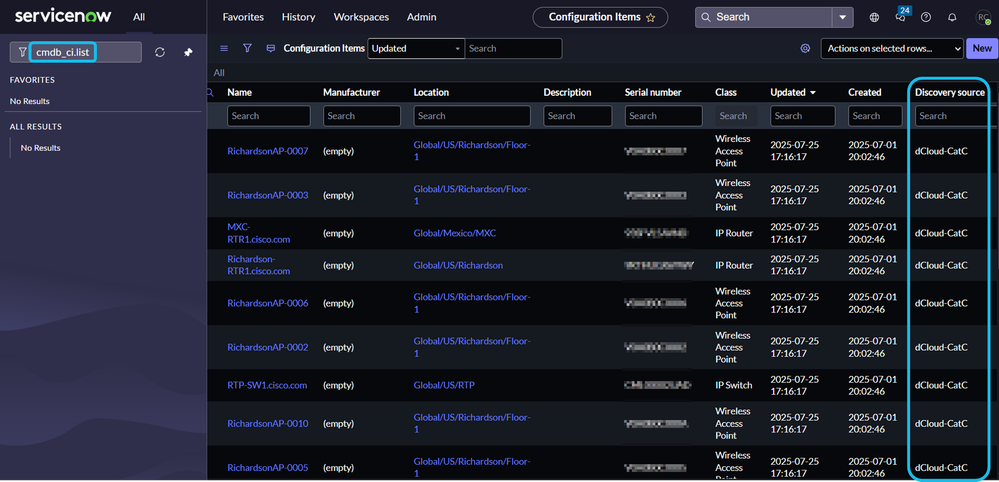999x482 pixels.
Task: Click the list controls hamburger menu icon
Action: (224, 48)
